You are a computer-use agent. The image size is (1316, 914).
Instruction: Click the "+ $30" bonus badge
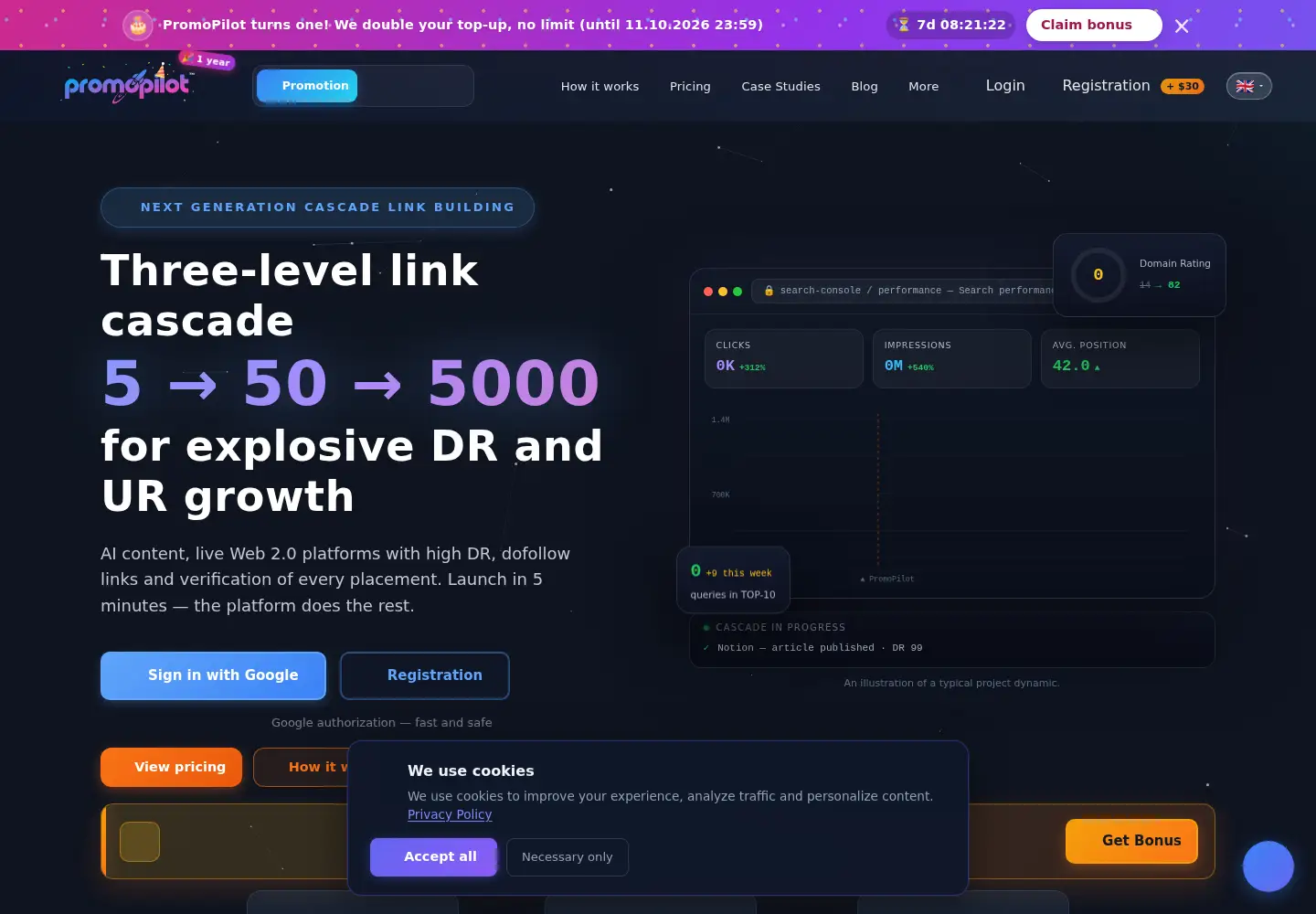tap(1183, 86)
